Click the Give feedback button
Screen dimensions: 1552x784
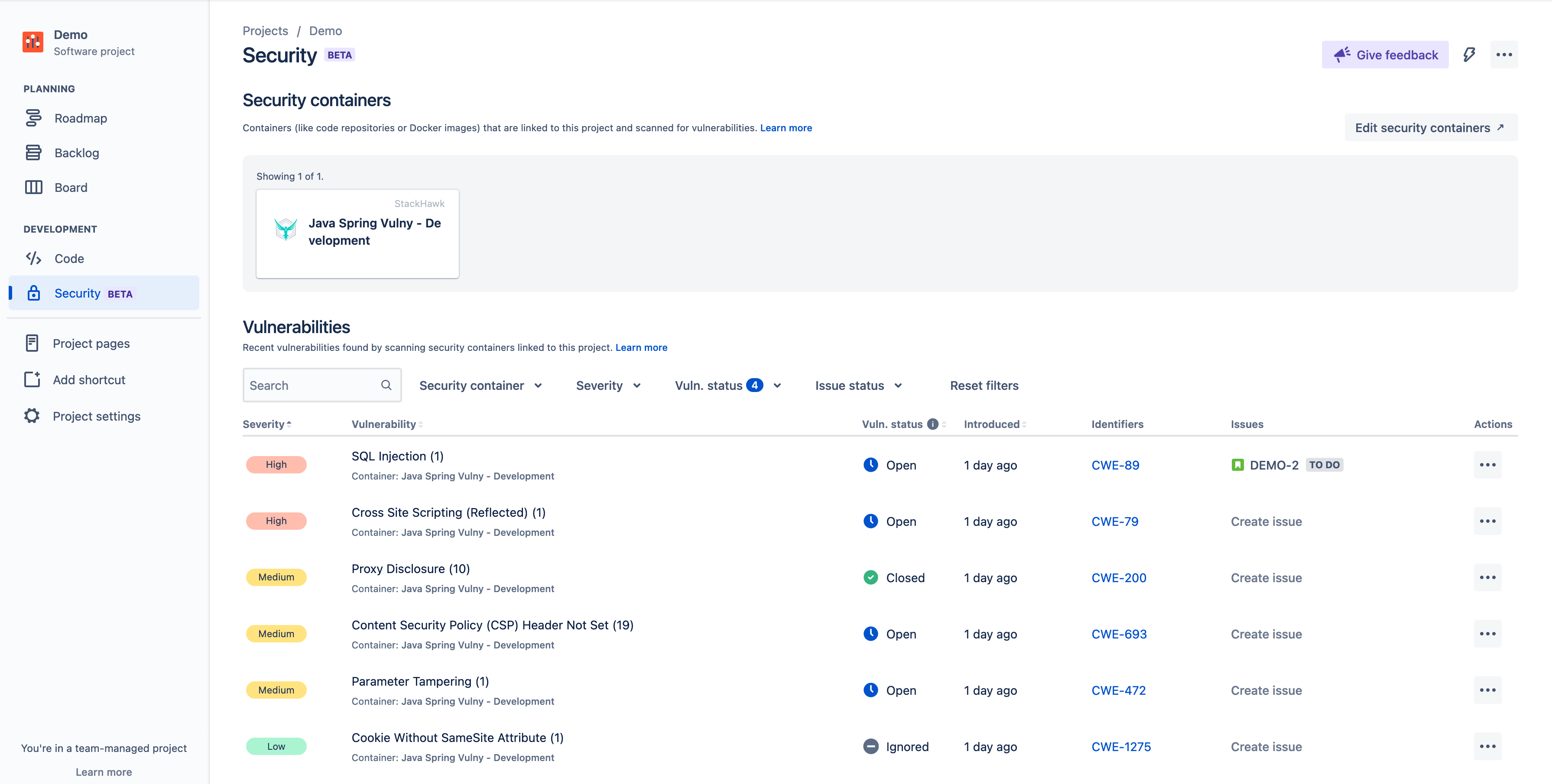(1385, 54)
